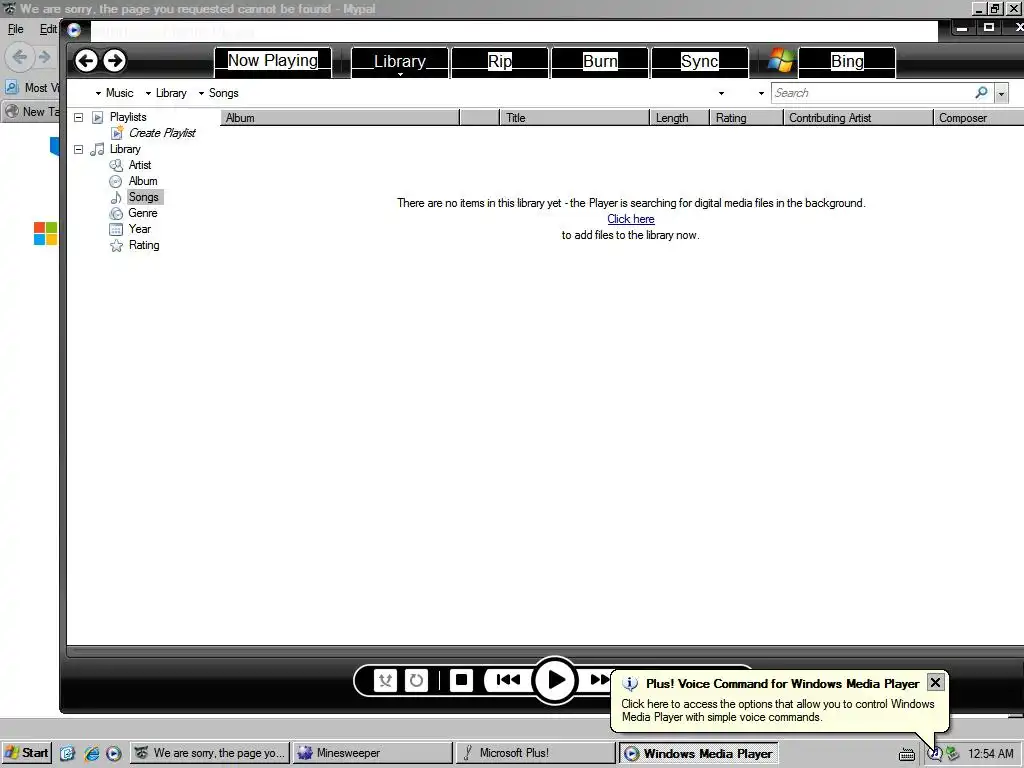
Task: Open the Bing tab
Action: (847, 62)
